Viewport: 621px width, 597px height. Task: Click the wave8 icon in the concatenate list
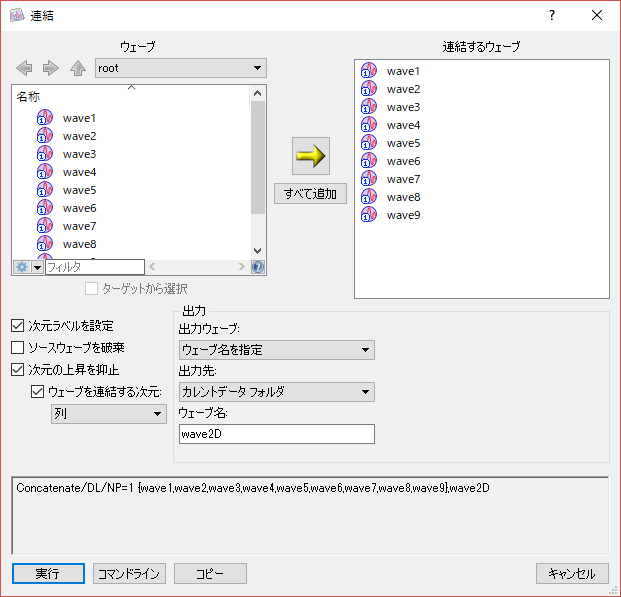tap(369, 197)
